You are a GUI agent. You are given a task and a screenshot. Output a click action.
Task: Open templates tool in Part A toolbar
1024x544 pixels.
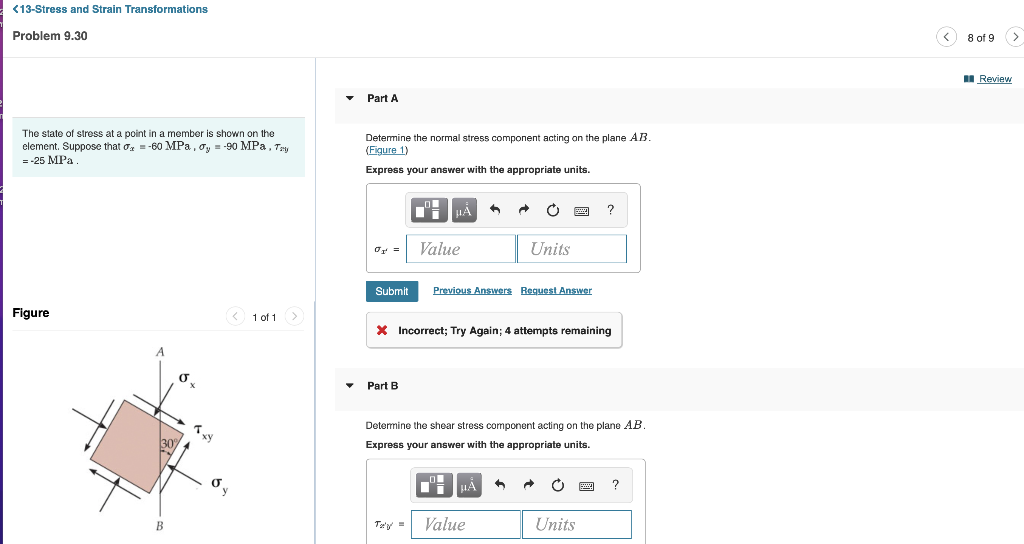click(429, 210)
